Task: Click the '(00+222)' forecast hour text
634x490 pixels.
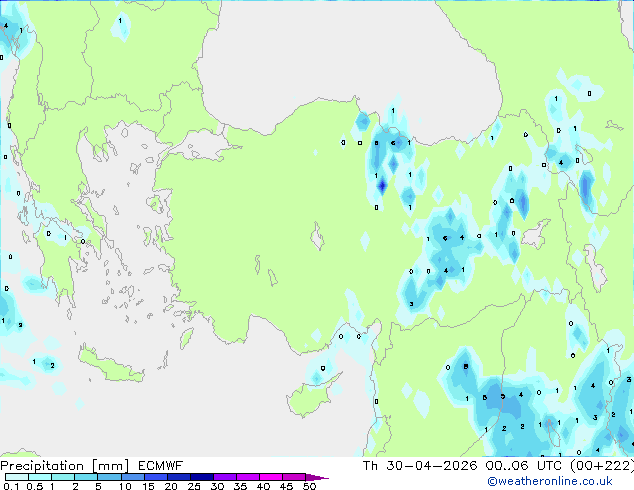Action: tap(602, 466)
